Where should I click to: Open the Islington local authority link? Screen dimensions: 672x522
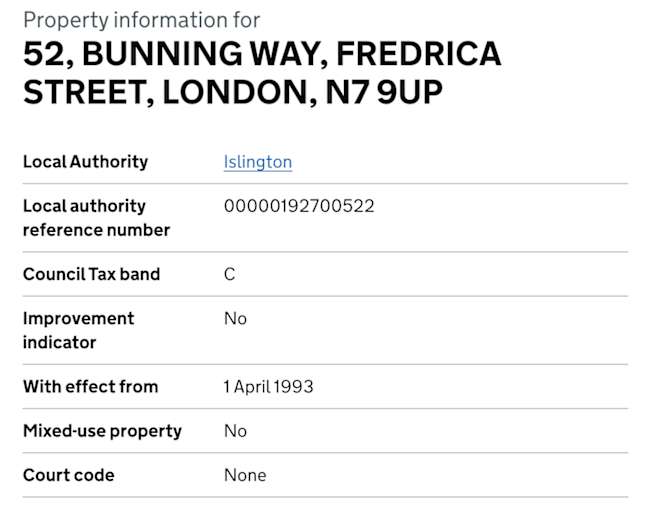pos(258,162)
